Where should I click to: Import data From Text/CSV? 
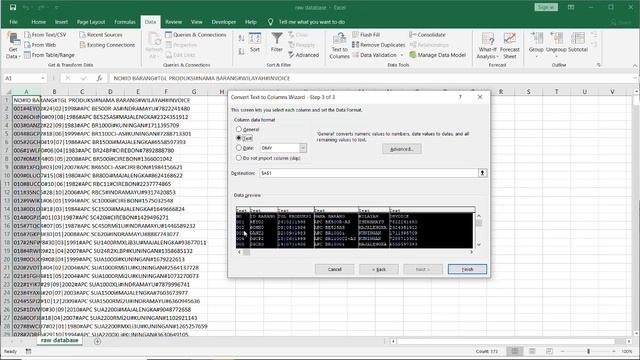pos(45,35)
